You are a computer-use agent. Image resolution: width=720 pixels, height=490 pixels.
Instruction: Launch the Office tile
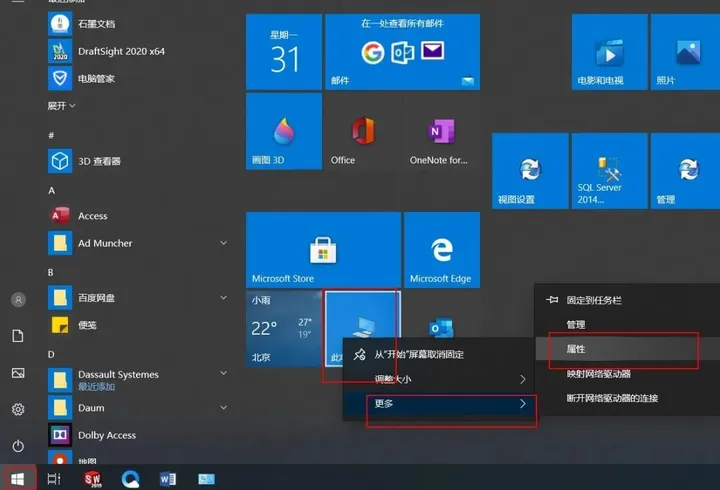(363, 133)
